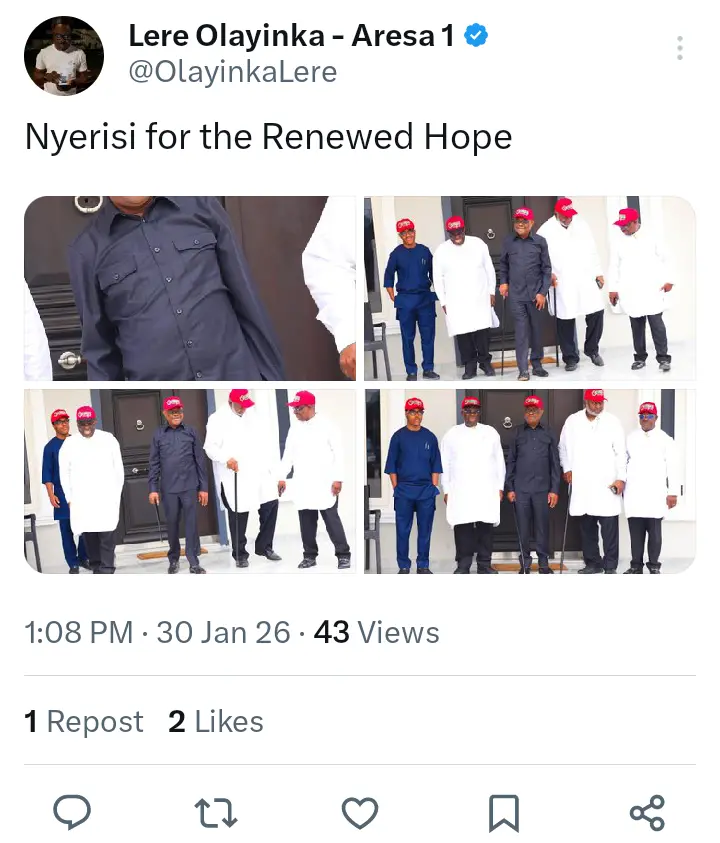Select the tweet text 'Nyerisi for the Renewed Hope'
Screen dimensions: 720x843
click(x=268, y=137)
